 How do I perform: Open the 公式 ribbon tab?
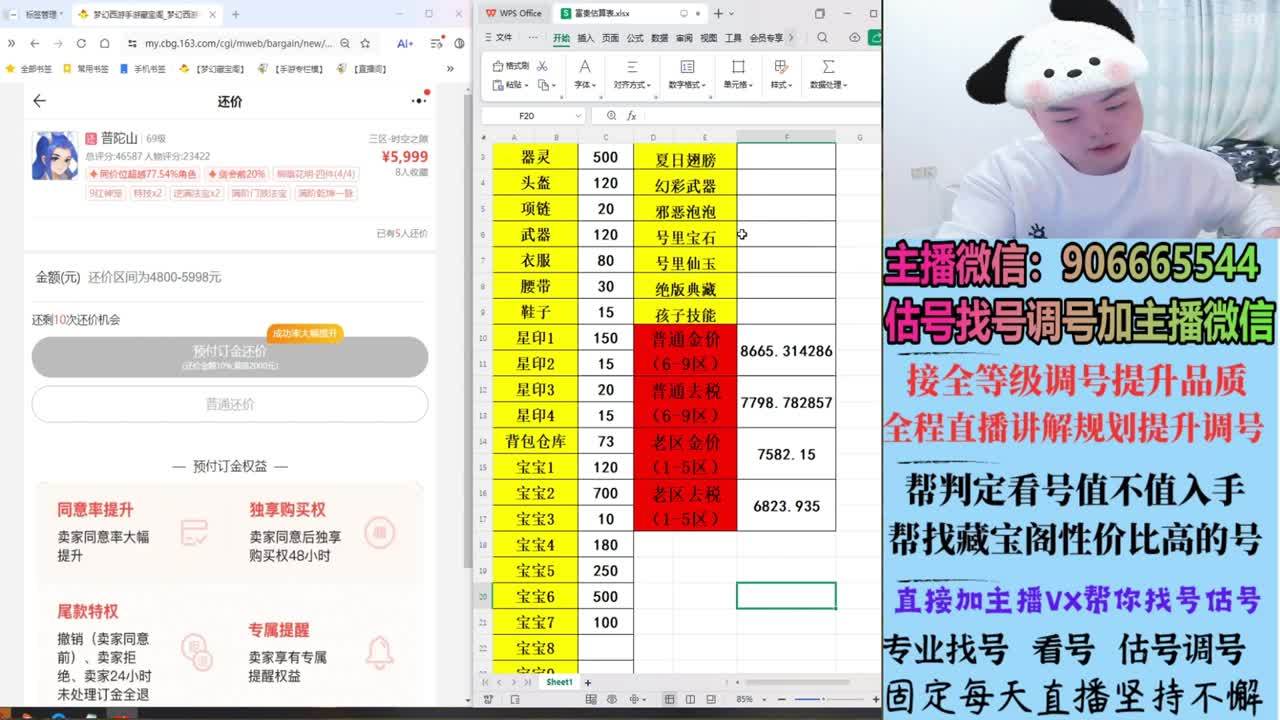(635, 38)
